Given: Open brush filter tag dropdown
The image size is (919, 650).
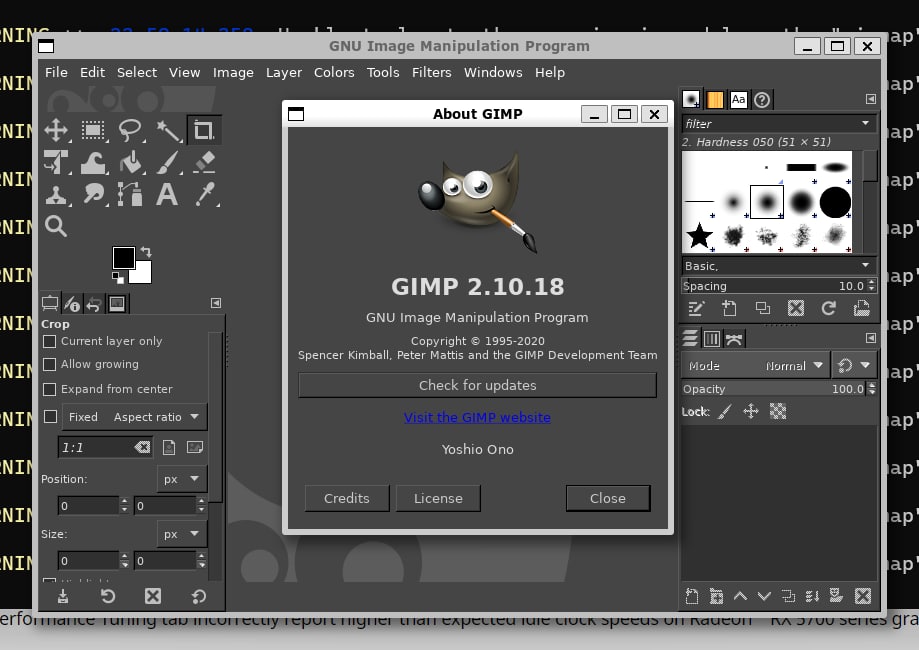Looking at the screenshot, I should [865, 124].
